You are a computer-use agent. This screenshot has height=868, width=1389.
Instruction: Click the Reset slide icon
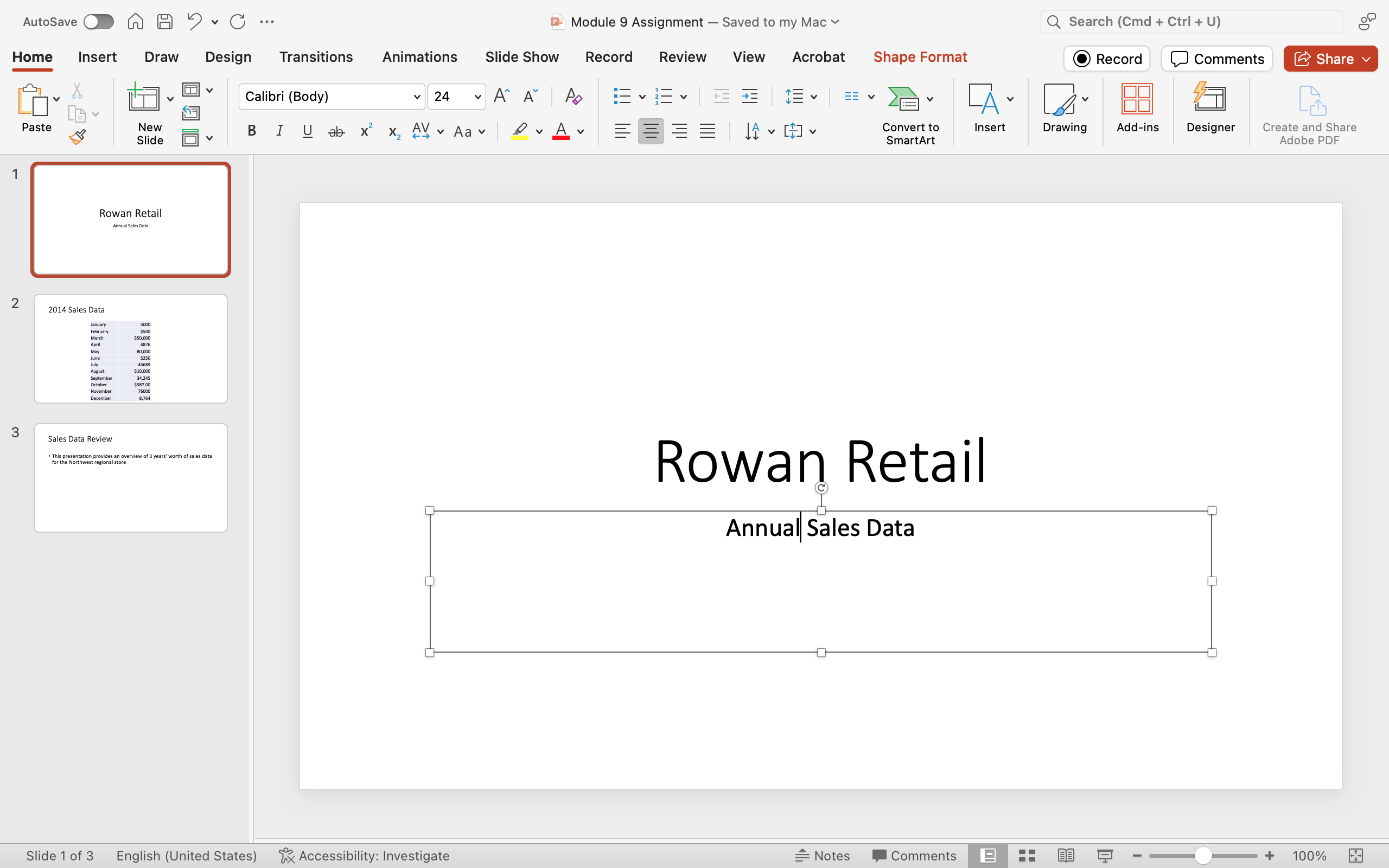coord(190,113)
